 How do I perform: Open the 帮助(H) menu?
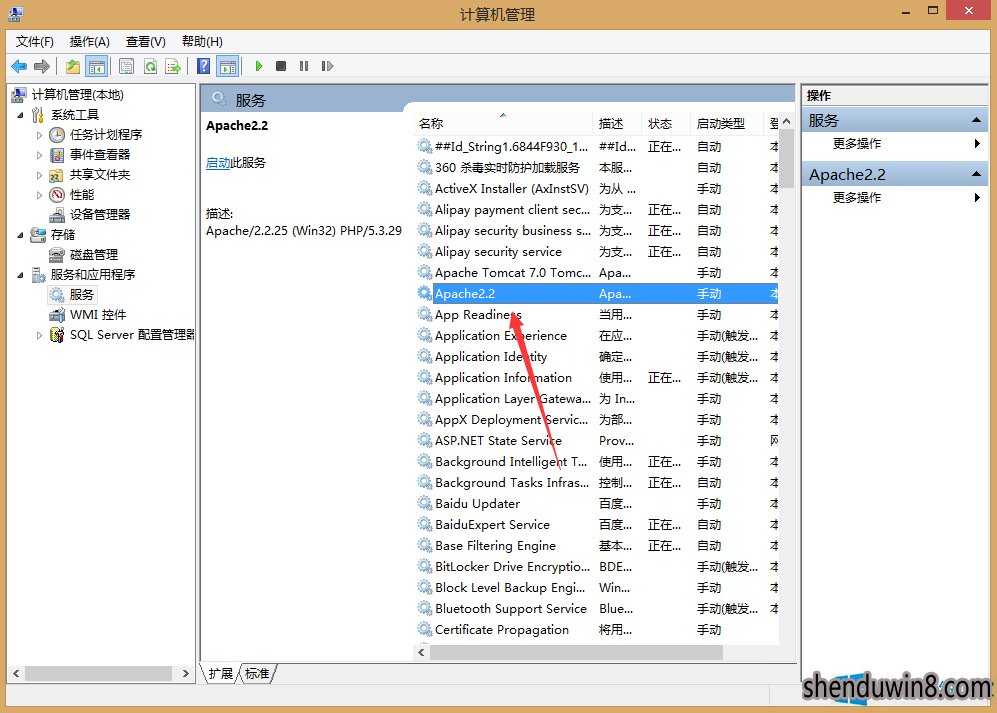tap(202, 42)
